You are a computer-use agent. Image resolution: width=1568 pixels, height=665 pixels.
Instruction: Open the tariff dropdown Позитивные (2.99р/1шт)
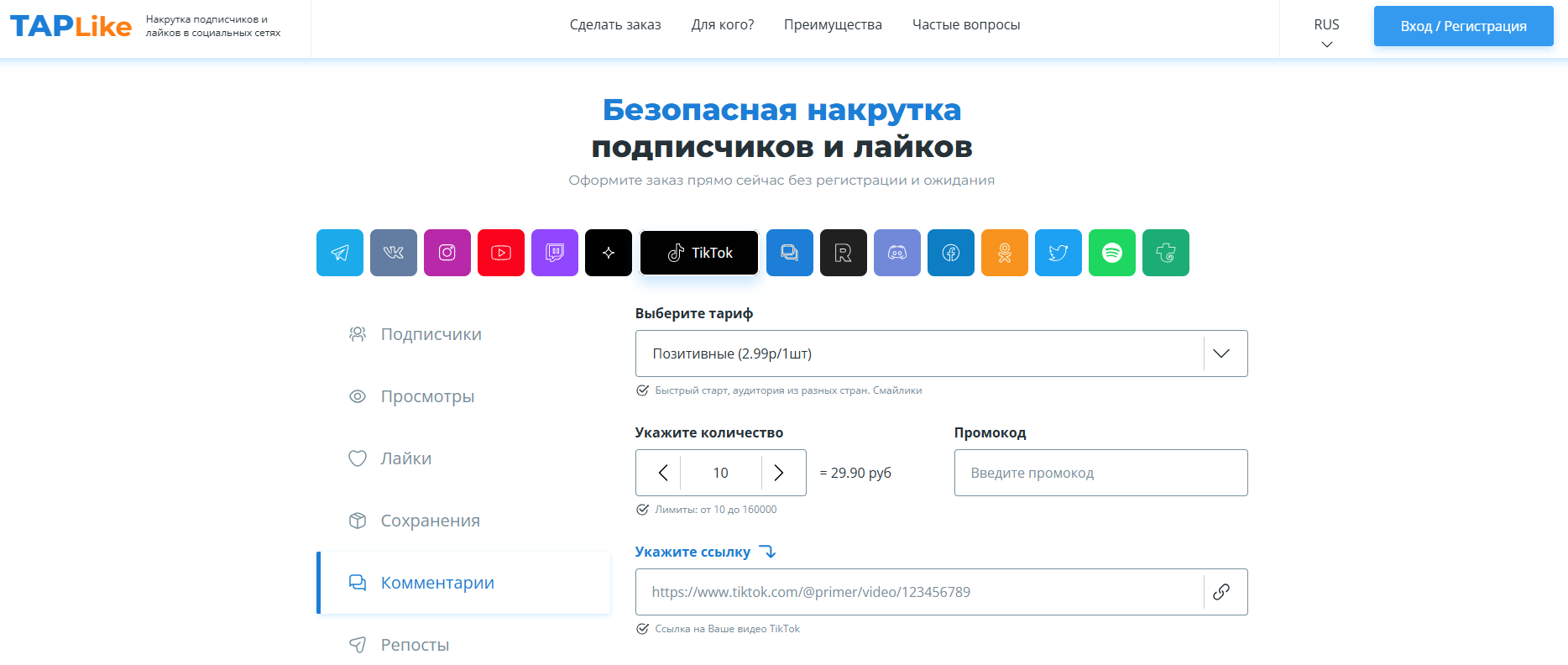(x=941, y=353)
